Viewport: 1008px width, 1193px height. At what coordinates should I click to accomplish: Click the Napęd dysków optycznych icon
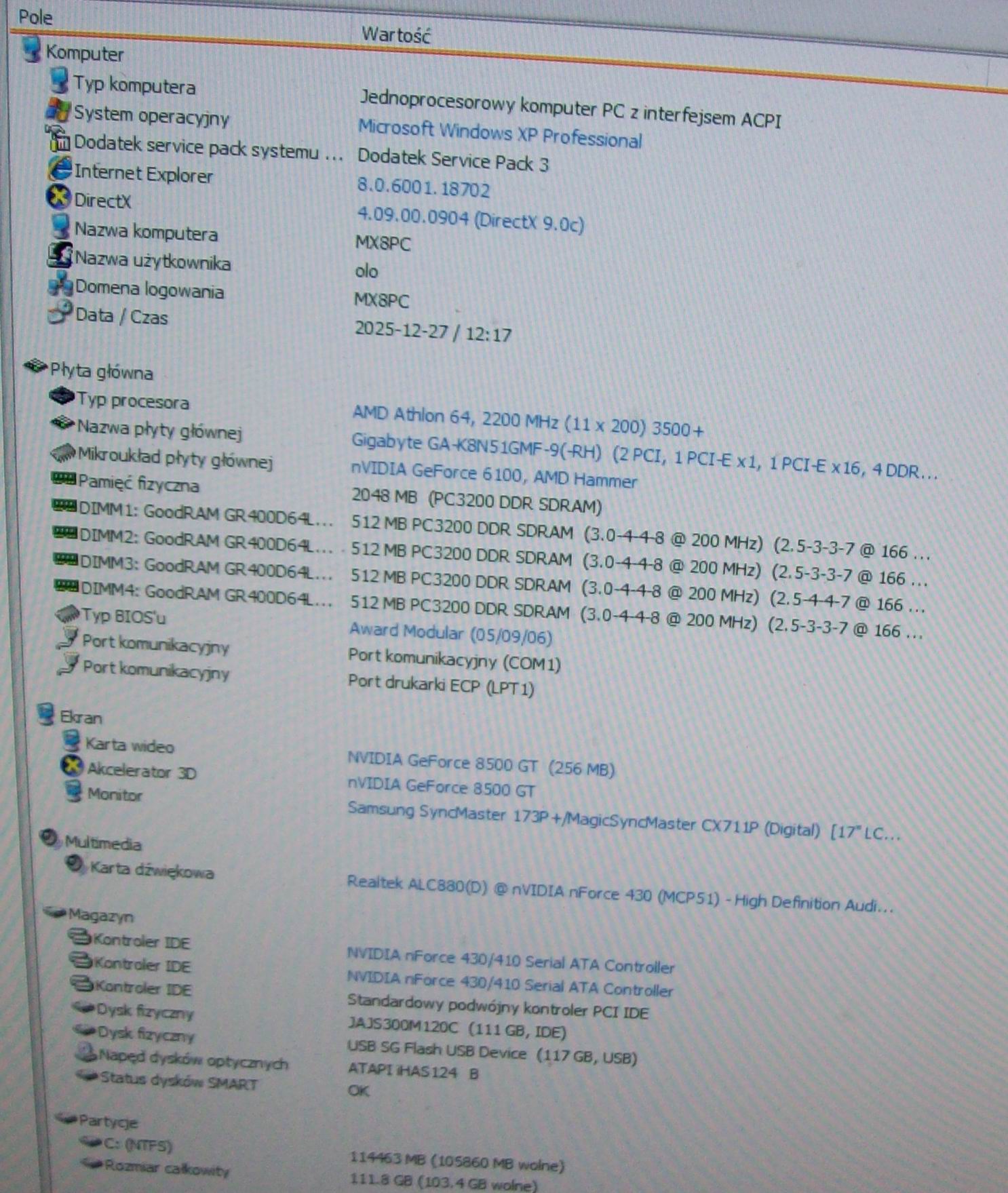86,1053
